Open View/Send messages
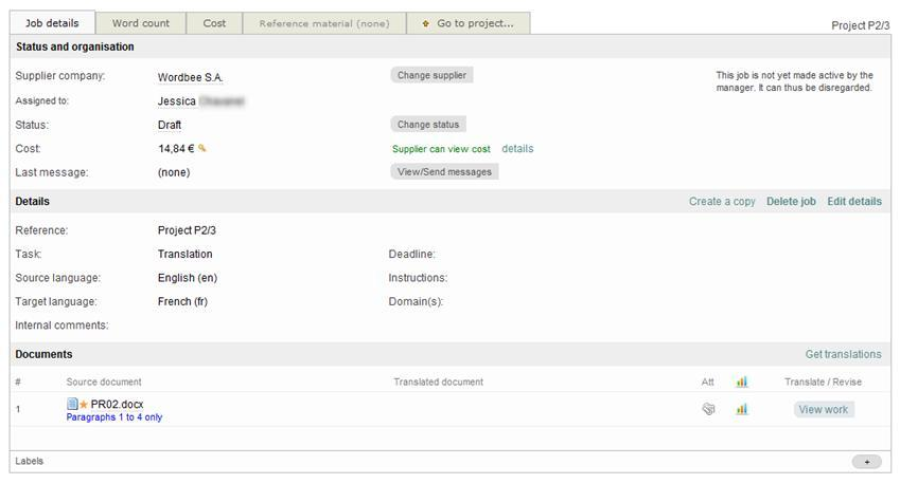 point(444,172)
